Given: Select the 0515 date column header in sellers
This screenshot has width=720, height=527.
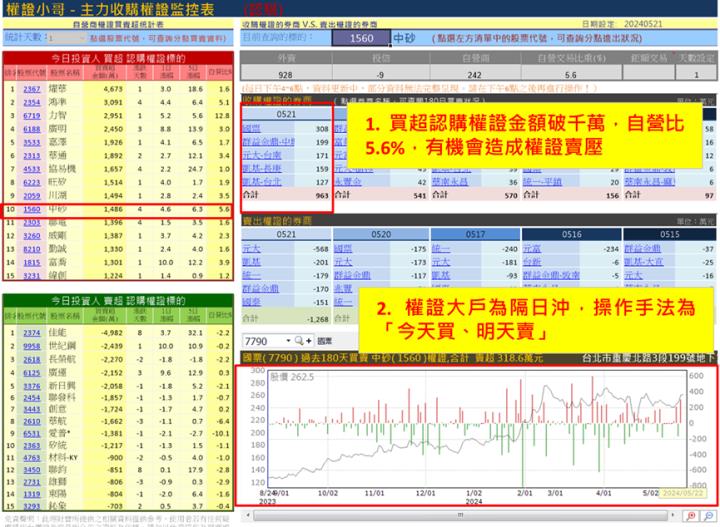Looking at the screenshot, I should (x=669, y=234).
